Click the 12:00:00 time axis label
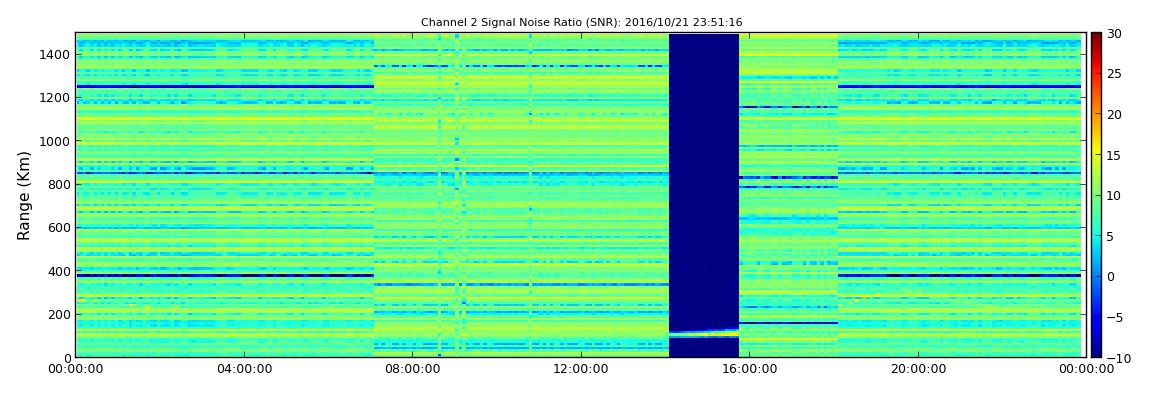 pyautogui.click(x=579, y=370)
